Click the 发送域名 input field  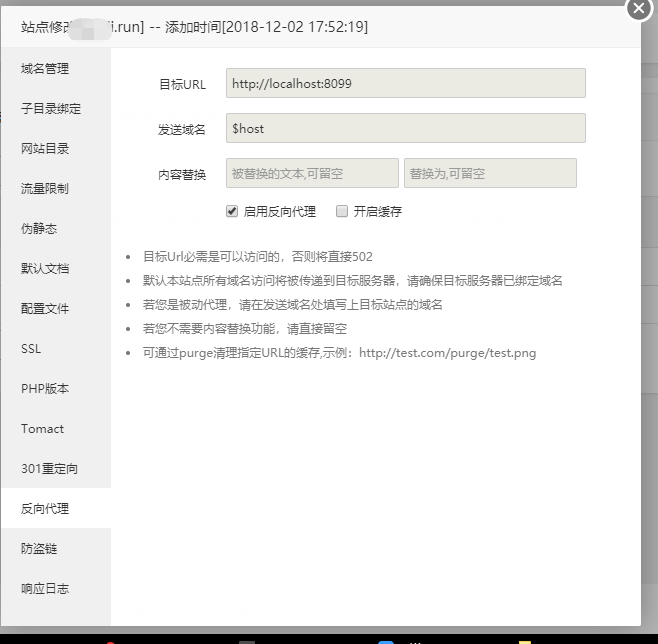[x=405, y=128]
